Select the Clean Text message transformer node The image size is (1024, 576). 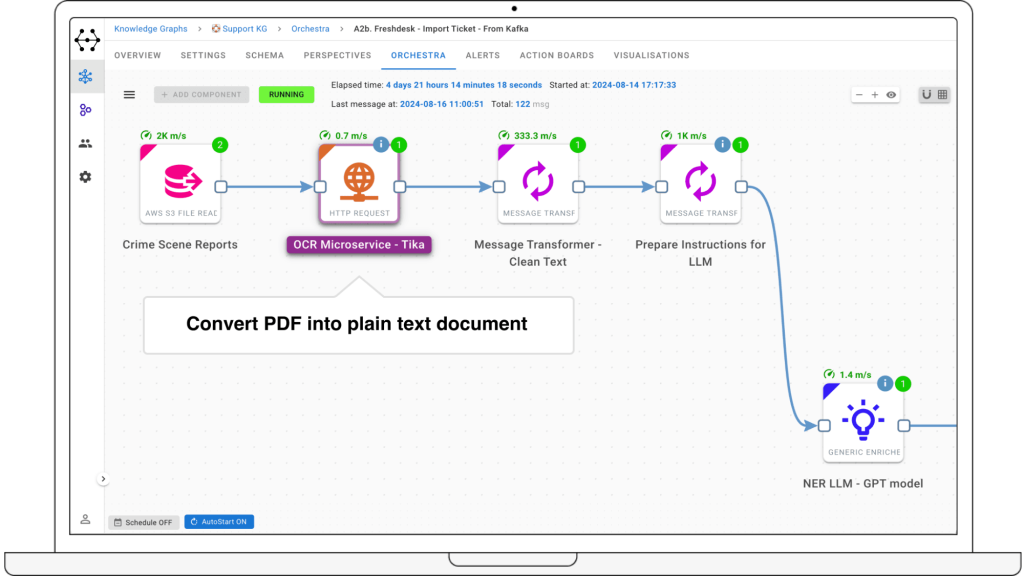(x=538, y=184)
